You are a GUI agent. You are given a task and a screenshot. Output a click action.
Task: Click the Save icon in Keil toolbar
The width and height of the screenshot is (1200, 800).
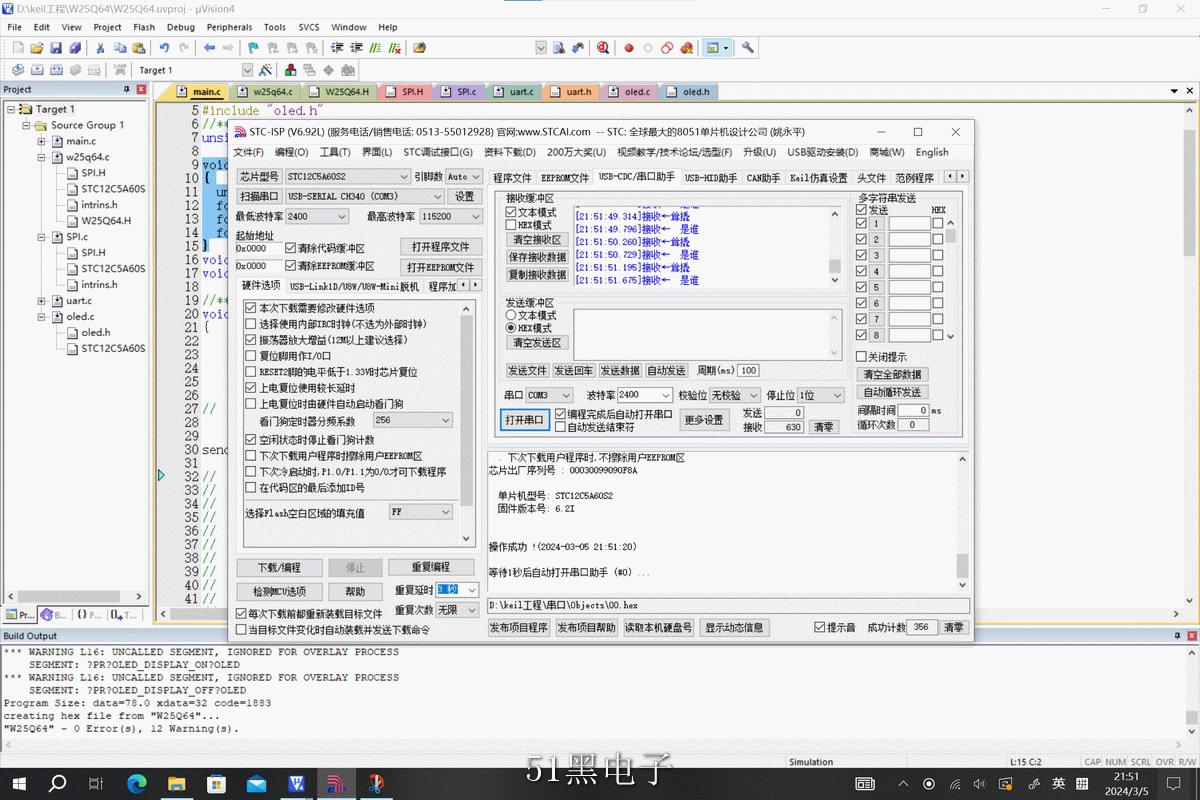[x=56, y=47]
